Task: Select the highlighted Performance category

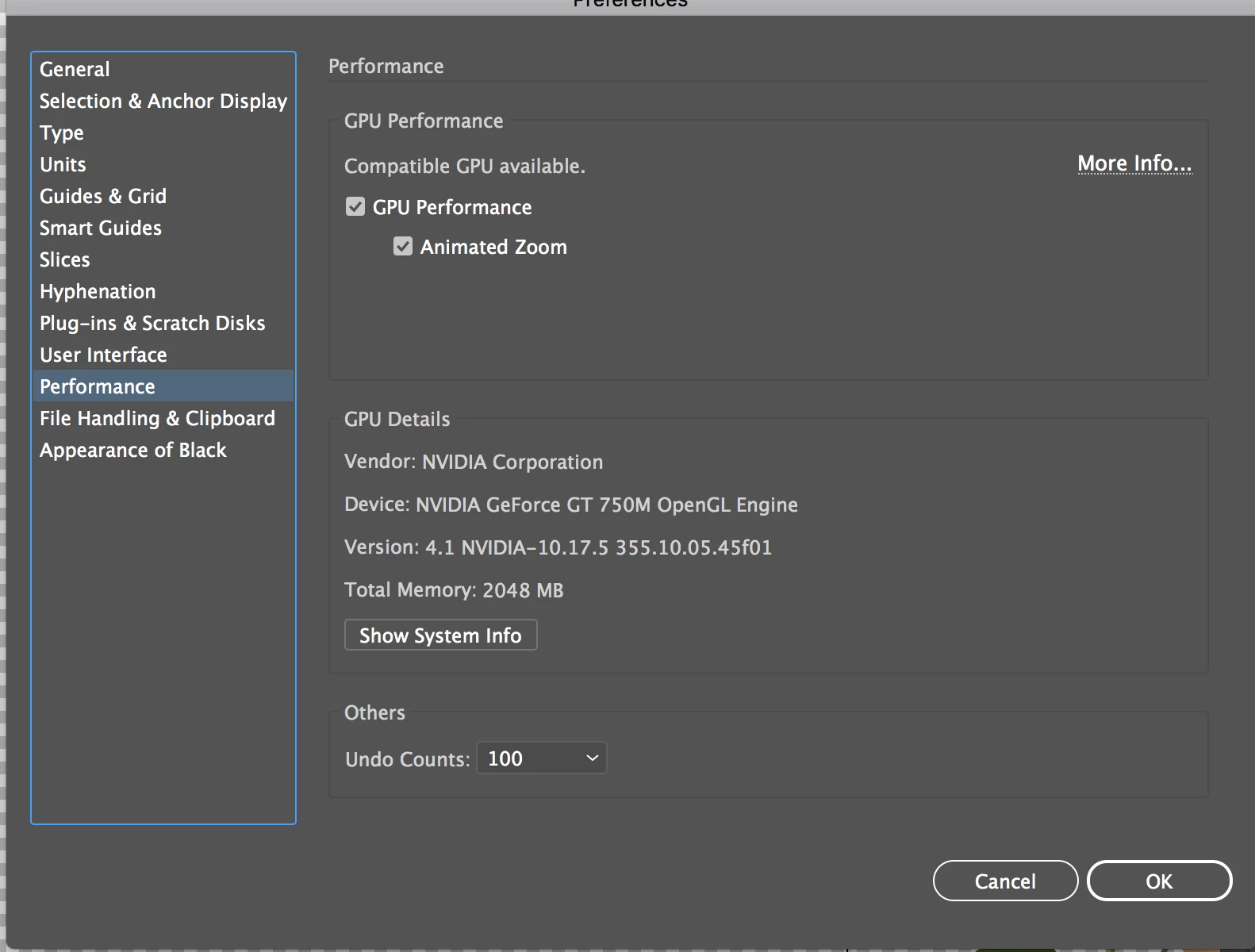Action: click(163, 386)
